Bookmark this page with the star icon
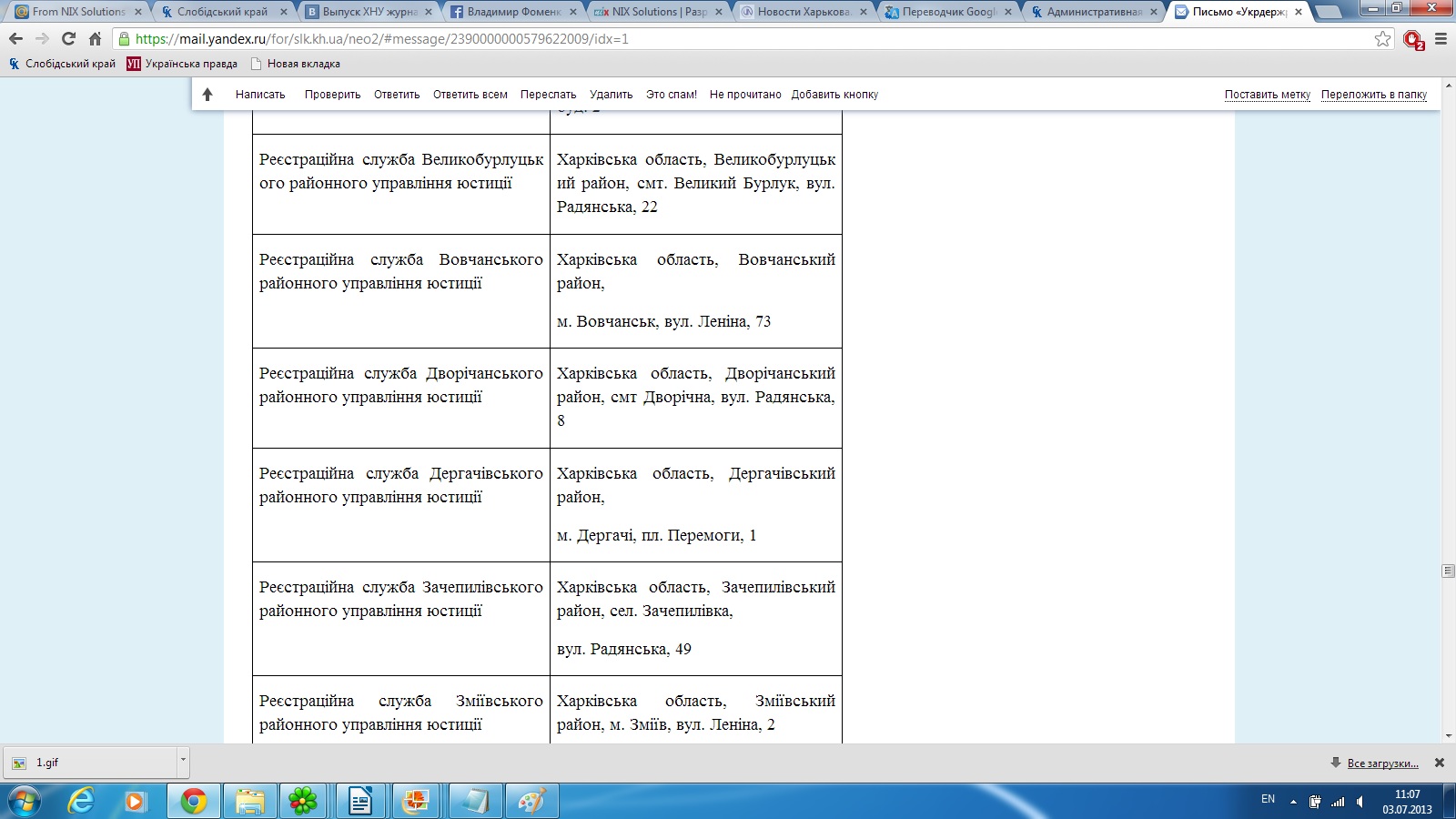Viewport: 1456px width, 819px height. click(1382, 39)
